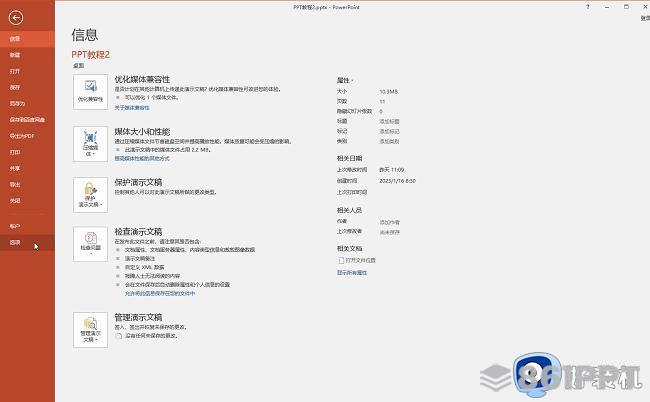Open the 压缩媒体 compress media dropdown
Image resolution: width=650 pixels, height=402 pixels.
coord(90,144)
